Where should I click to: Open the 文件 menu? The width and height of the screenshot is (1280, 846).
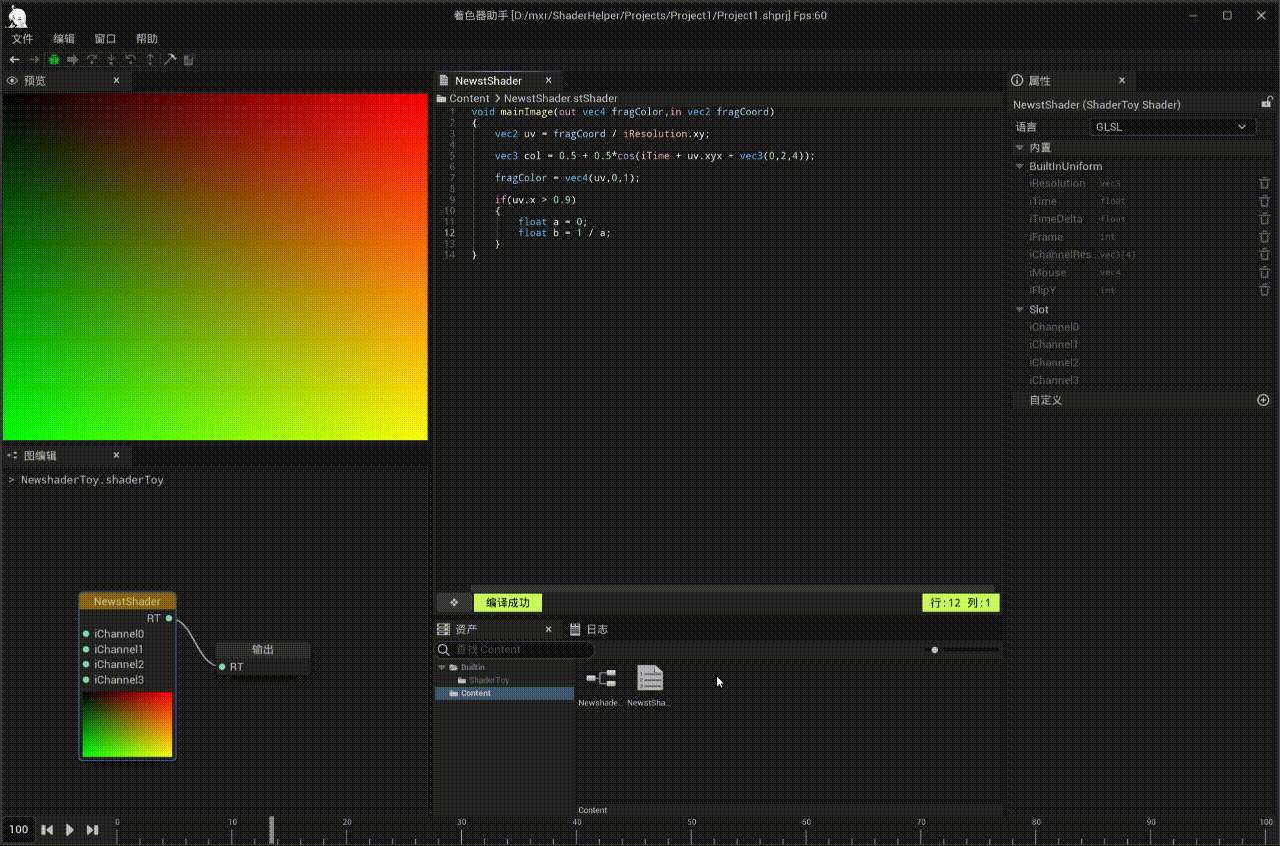tap(22, 39)
